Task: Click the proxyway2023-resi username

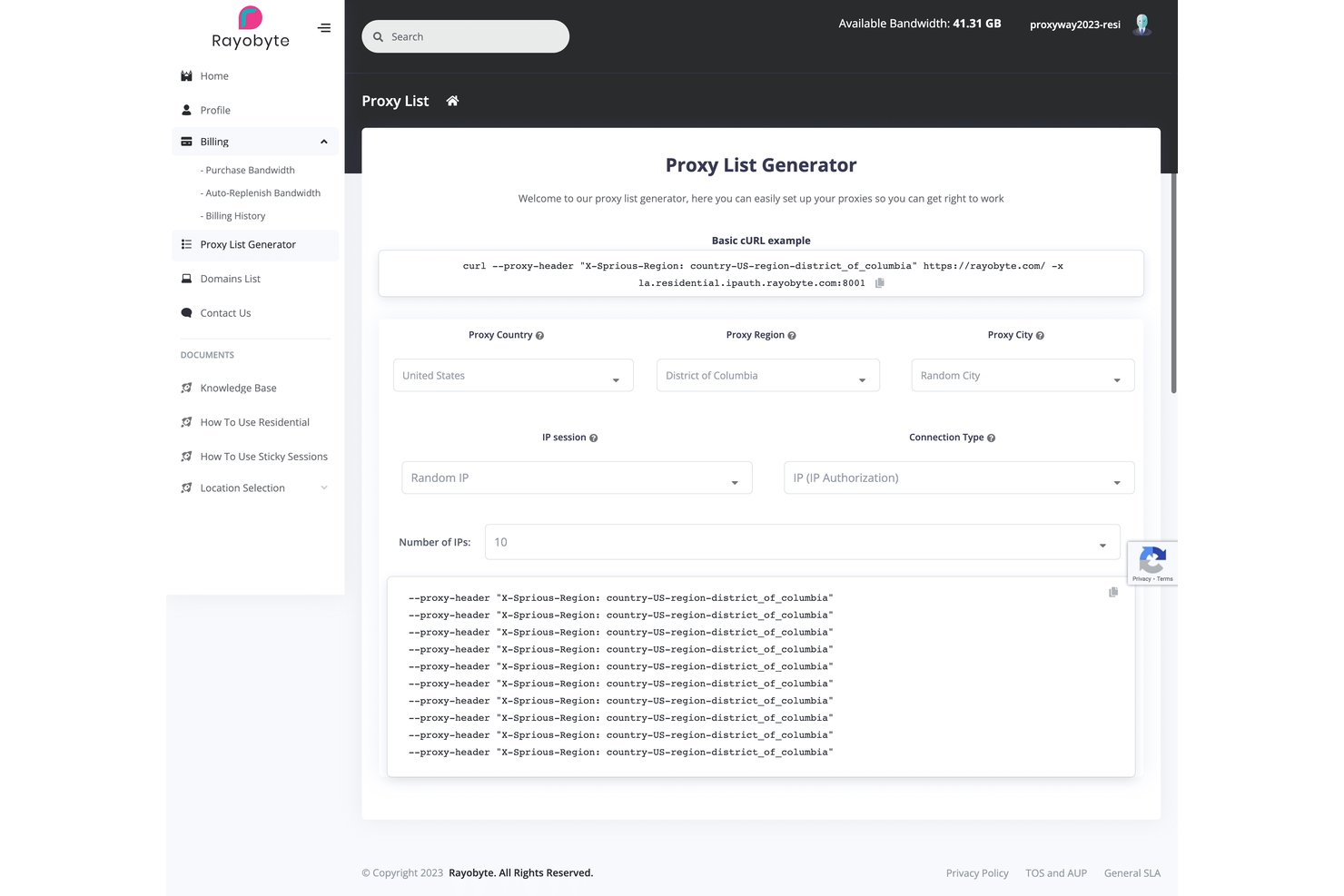Action: coord(1075,25)
